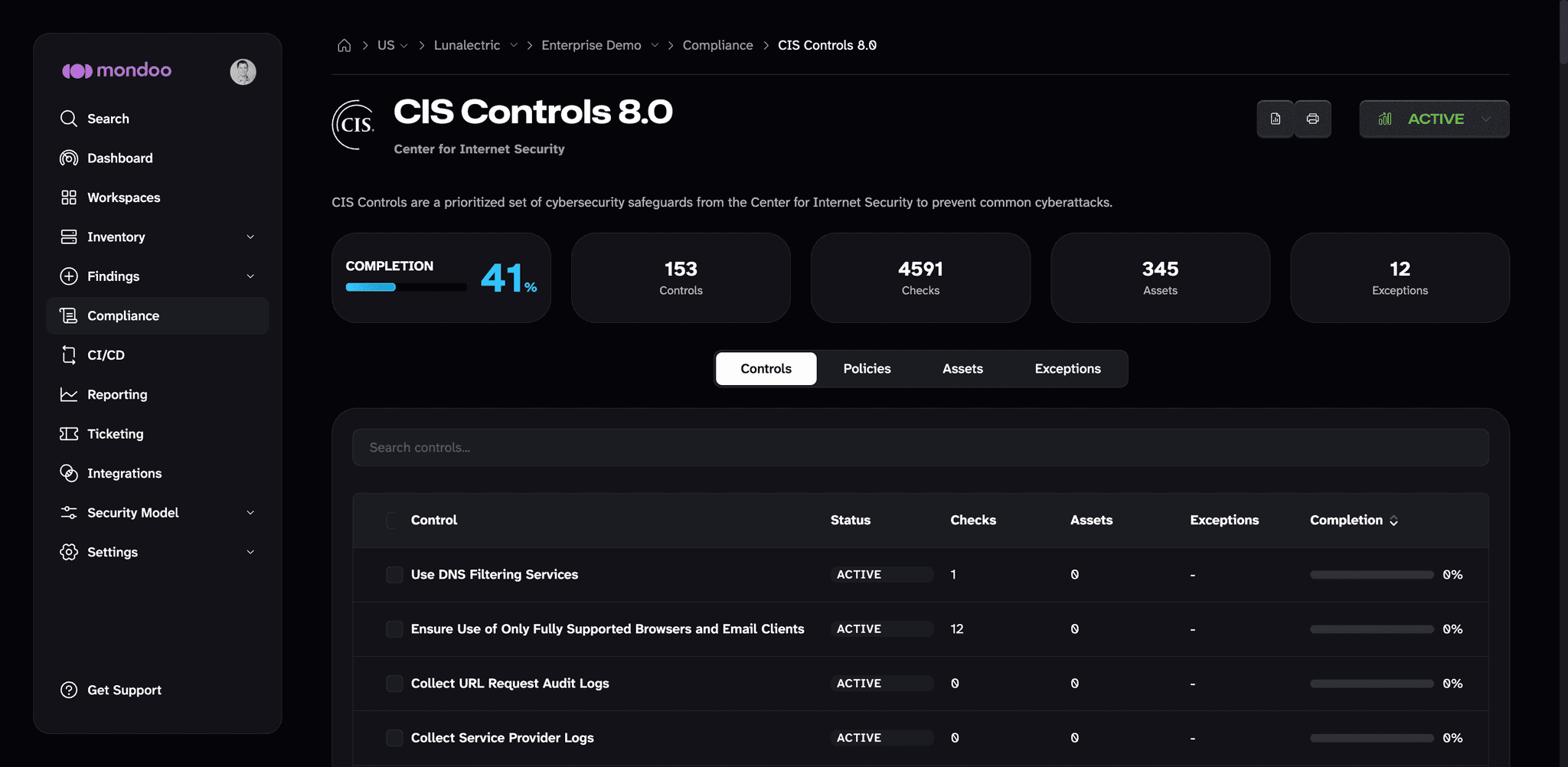Click the export document icon button
The height and width of the screenshot is (767, 1568).
click(x=1275, y=119)
